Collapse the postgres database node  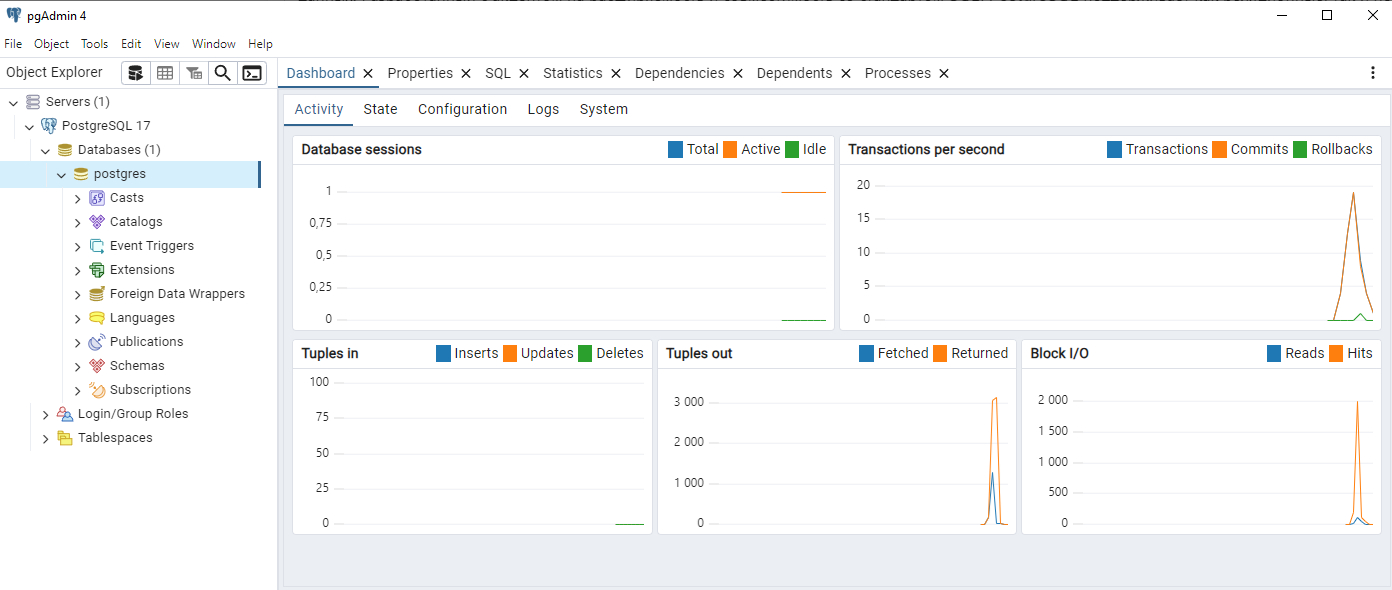coord(61,175)
